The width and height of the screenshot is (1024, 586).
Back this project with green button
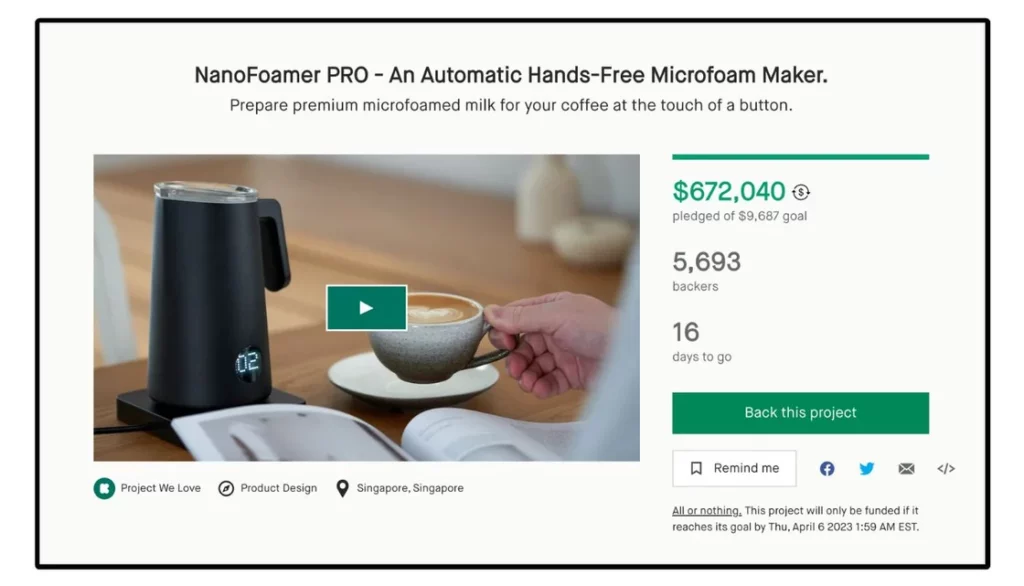click(x=800, y=413)
